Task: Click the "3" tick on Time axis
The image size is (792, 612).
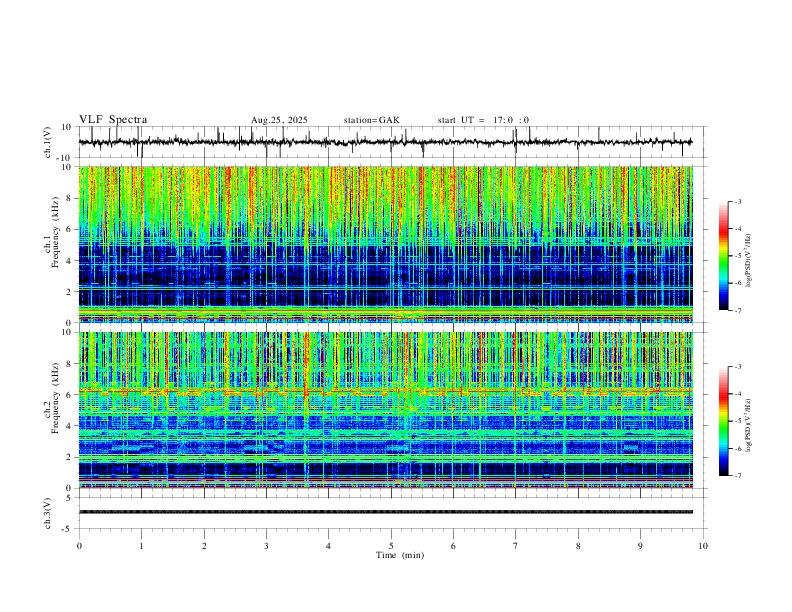Action: coord(266,546)
